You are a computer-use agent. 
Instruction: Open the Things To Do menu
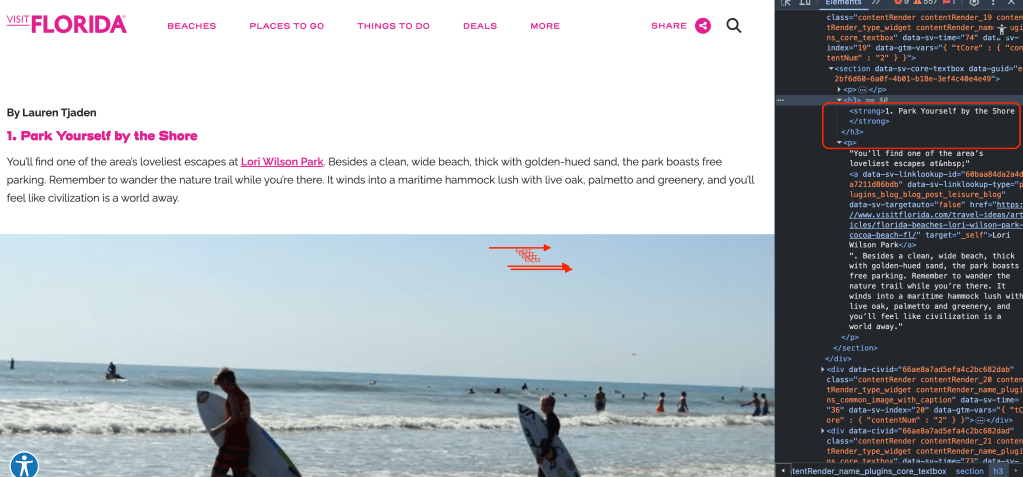tap(393, 26)
